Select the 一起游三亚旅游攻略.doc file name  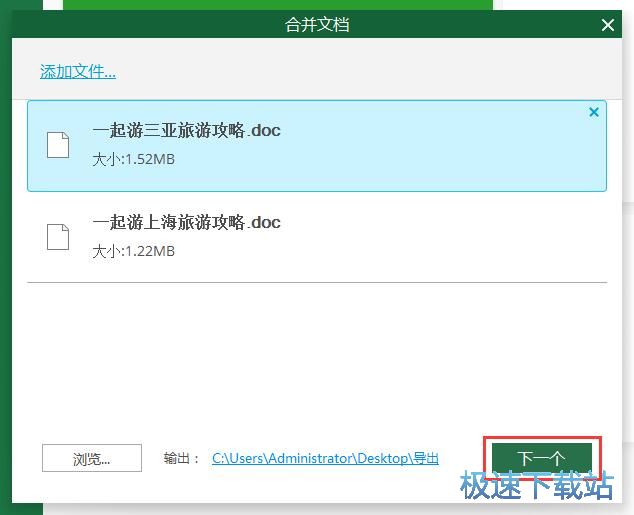click(x=186, y=131)
